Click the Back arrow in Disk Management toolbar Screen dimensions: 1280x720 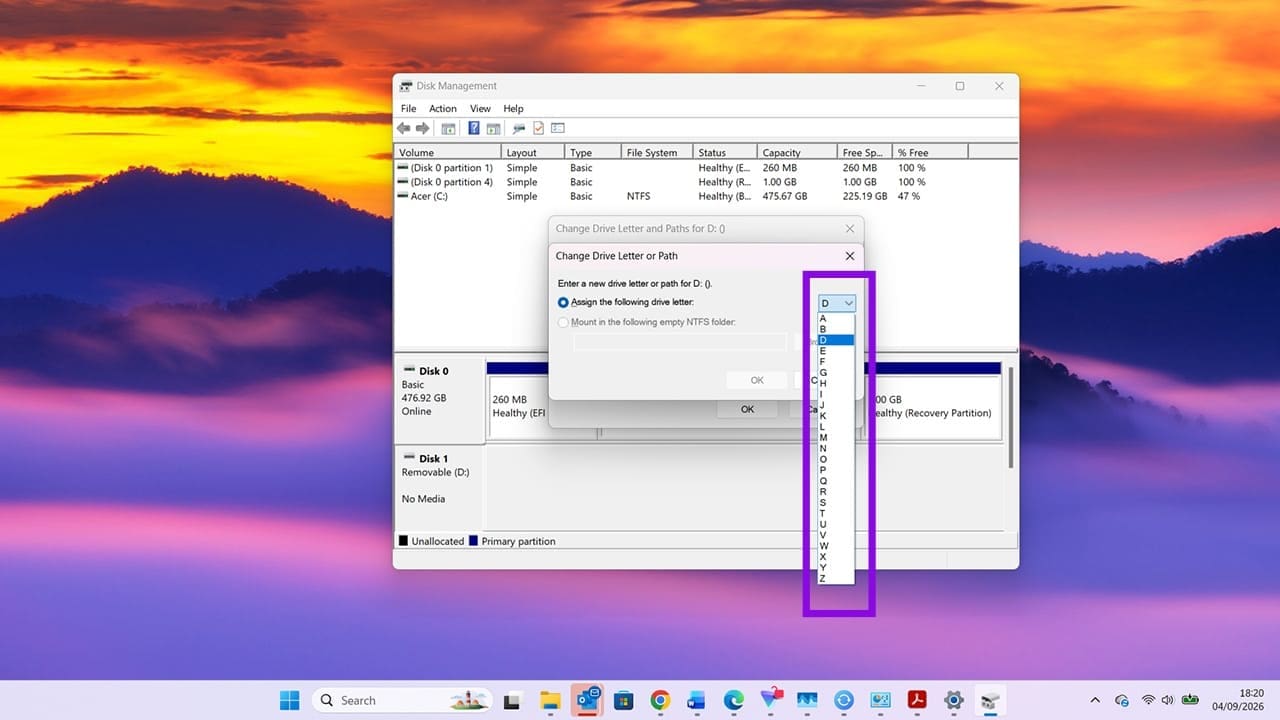tap(403, 128)
